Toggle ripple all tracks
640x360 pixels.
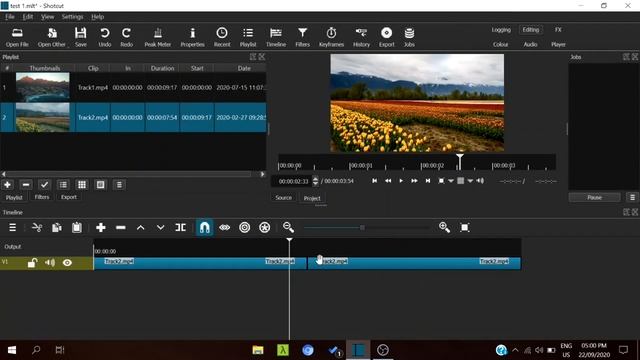coord(264,227)
